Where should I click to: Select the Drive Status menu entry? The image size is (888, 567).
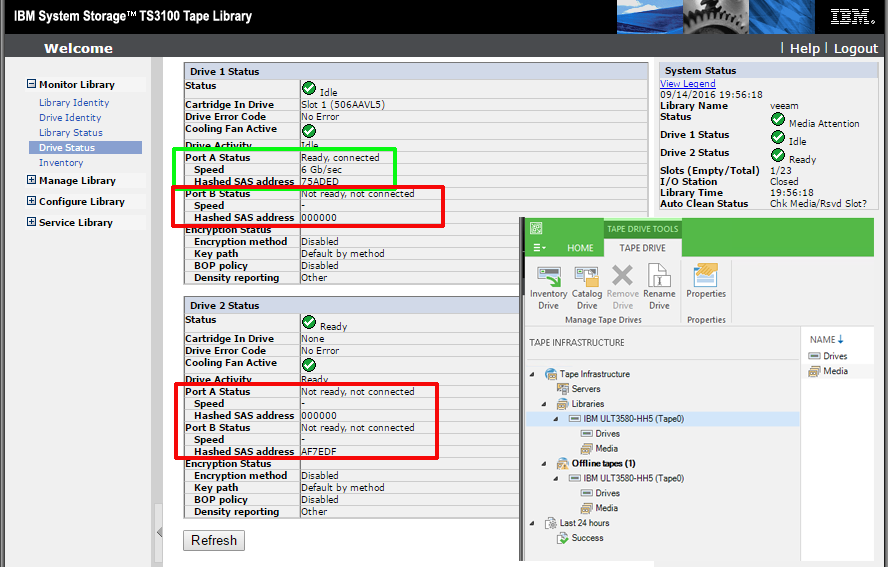(86, 147)
